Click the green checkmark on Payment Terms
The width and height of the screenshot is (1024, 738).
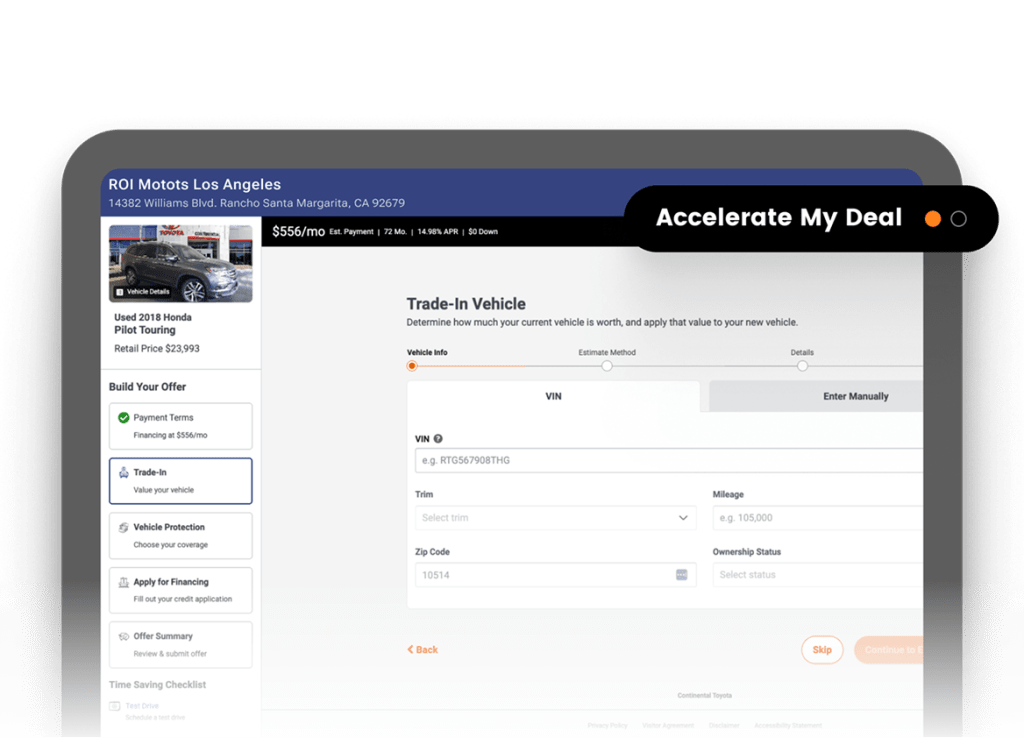(x=124, y=418)
